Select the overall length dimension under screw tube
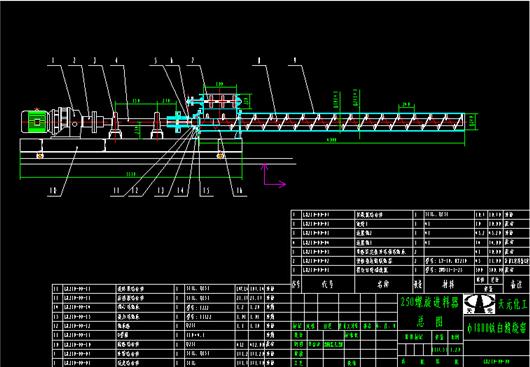Viewport: 530px width, 367px height. [x=332, y=141]
